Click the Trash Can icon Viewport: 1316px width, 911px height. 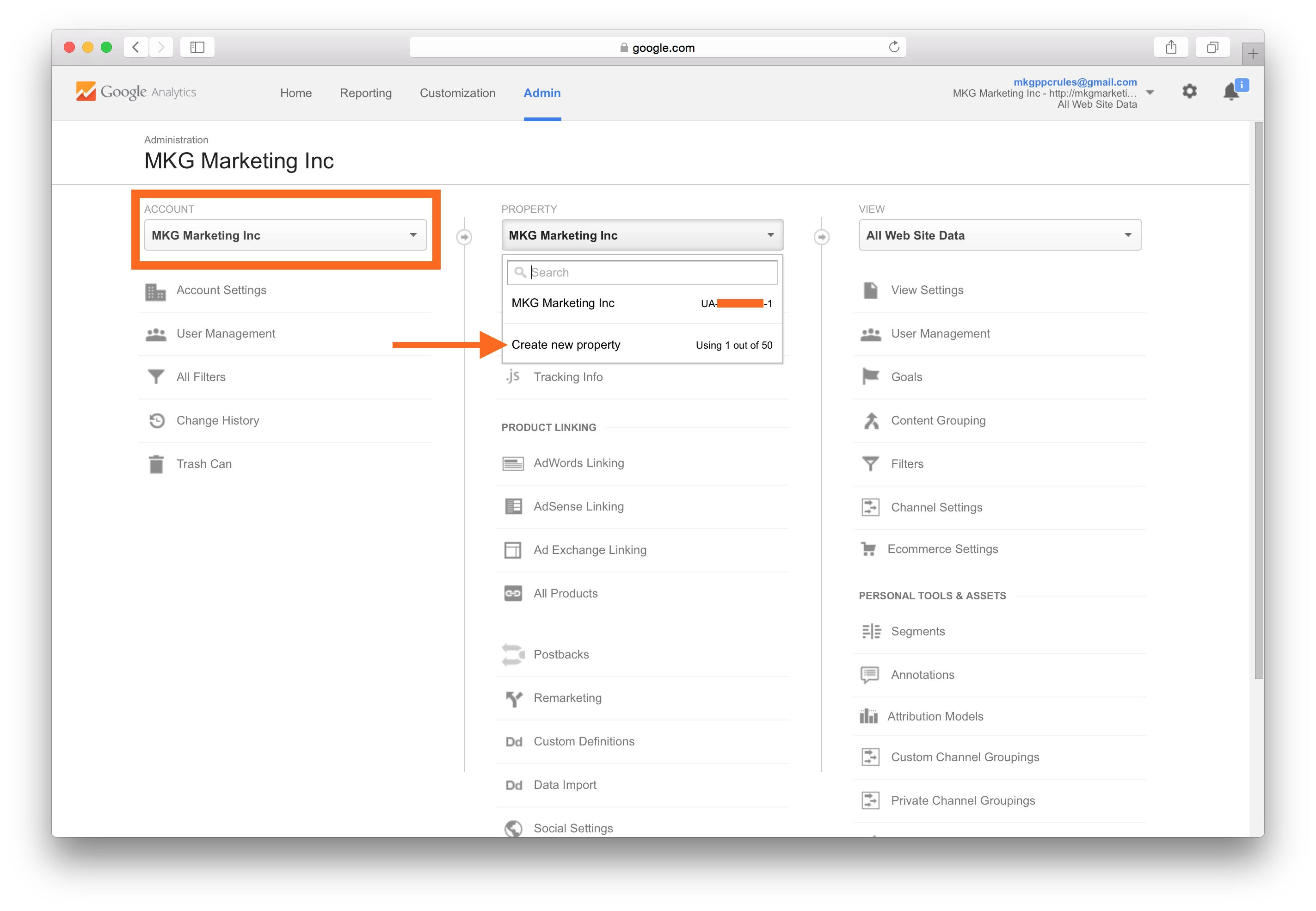[x=156, y=464]
